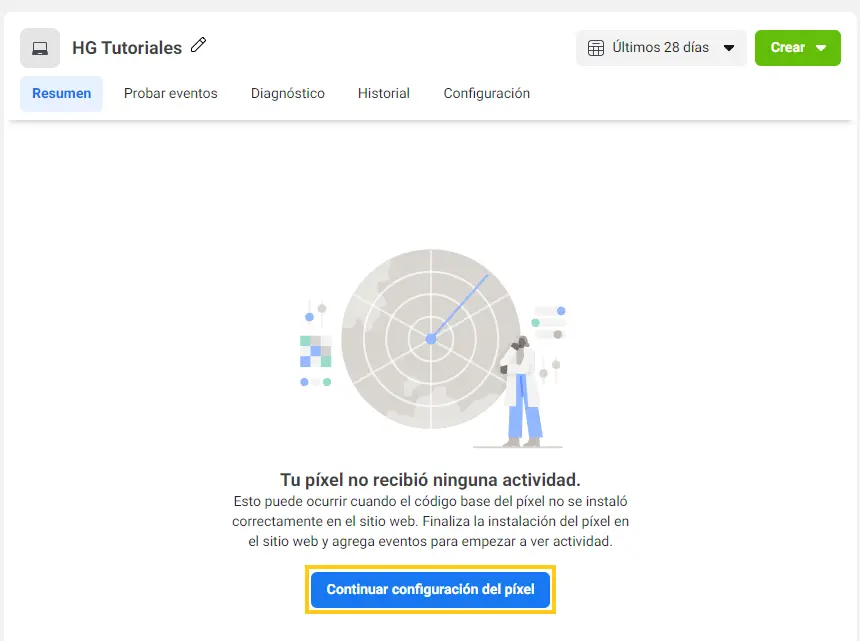Click the HG Tutoriales pixel title
The image size is (860, 641).
tap(127, 48)
